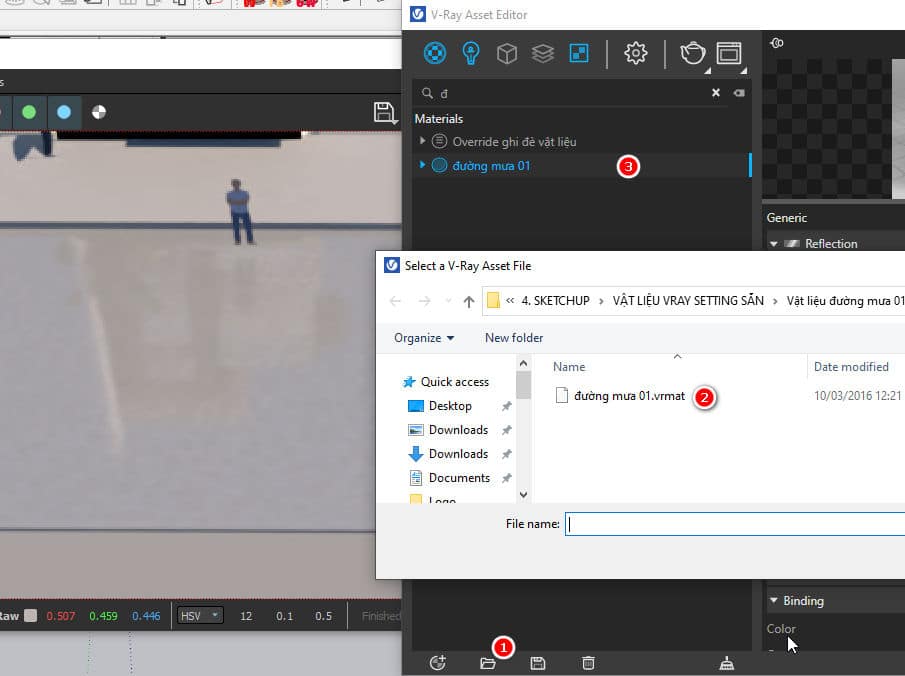Expand the Override ghi đè vật liệu entry
The height and width of the screenshot is (676, 905).
pyautogui.click(x=422, y=141)
